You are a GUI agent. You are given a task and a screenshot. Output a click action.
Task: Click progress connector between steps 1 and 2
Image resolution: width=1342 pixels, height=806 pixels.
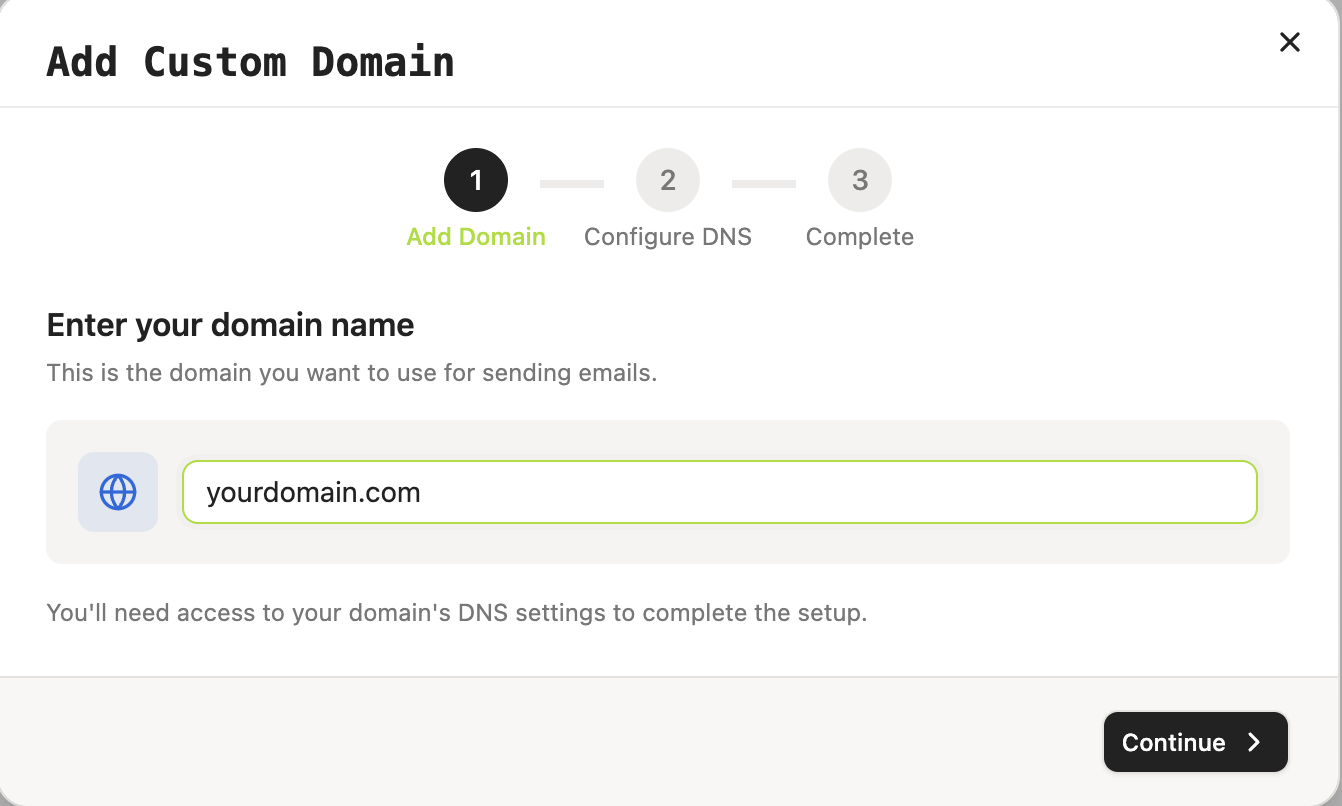click(x=572, y=183)
